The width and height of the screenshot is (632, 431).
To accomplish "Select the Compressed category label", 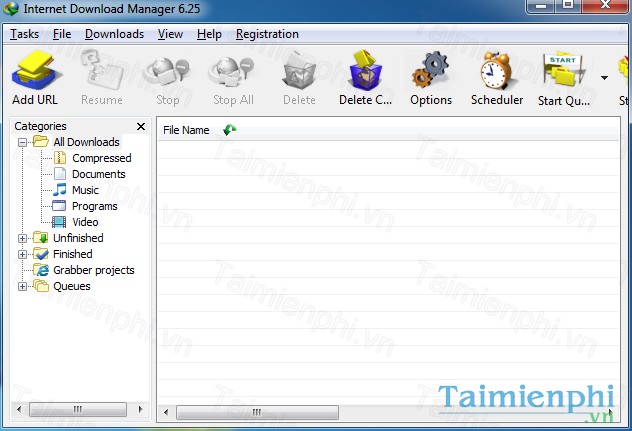I will (x=102, y=158).
